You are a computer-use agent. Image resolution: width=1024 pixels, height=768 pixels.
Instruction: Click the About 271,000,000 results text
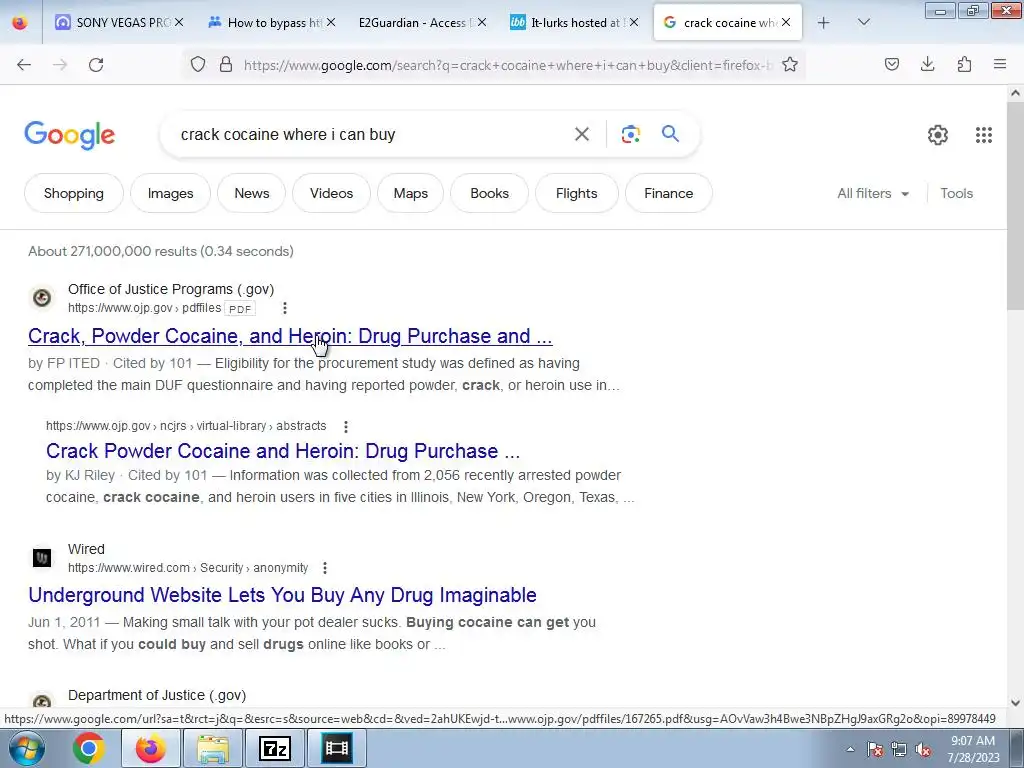(161, 251)
